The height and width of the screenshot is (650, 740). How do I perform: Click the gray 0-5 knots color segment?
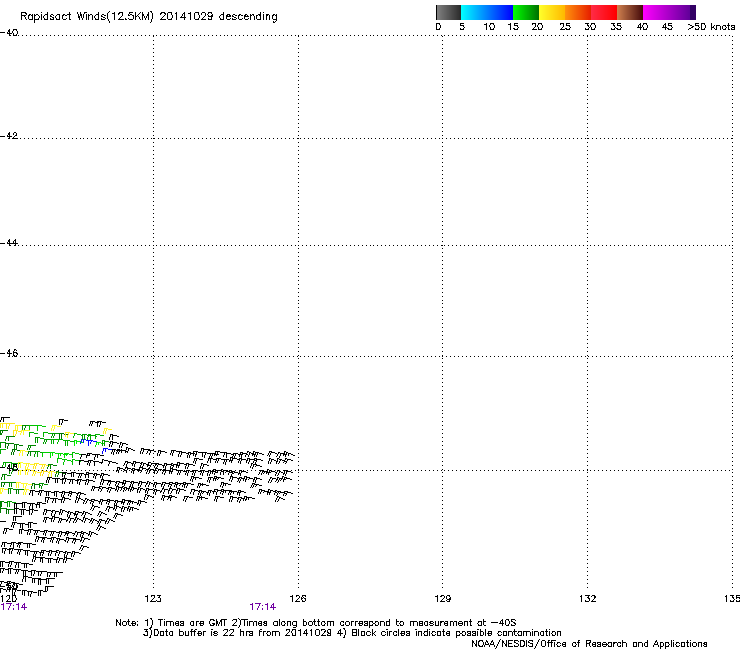pos(448,12)
